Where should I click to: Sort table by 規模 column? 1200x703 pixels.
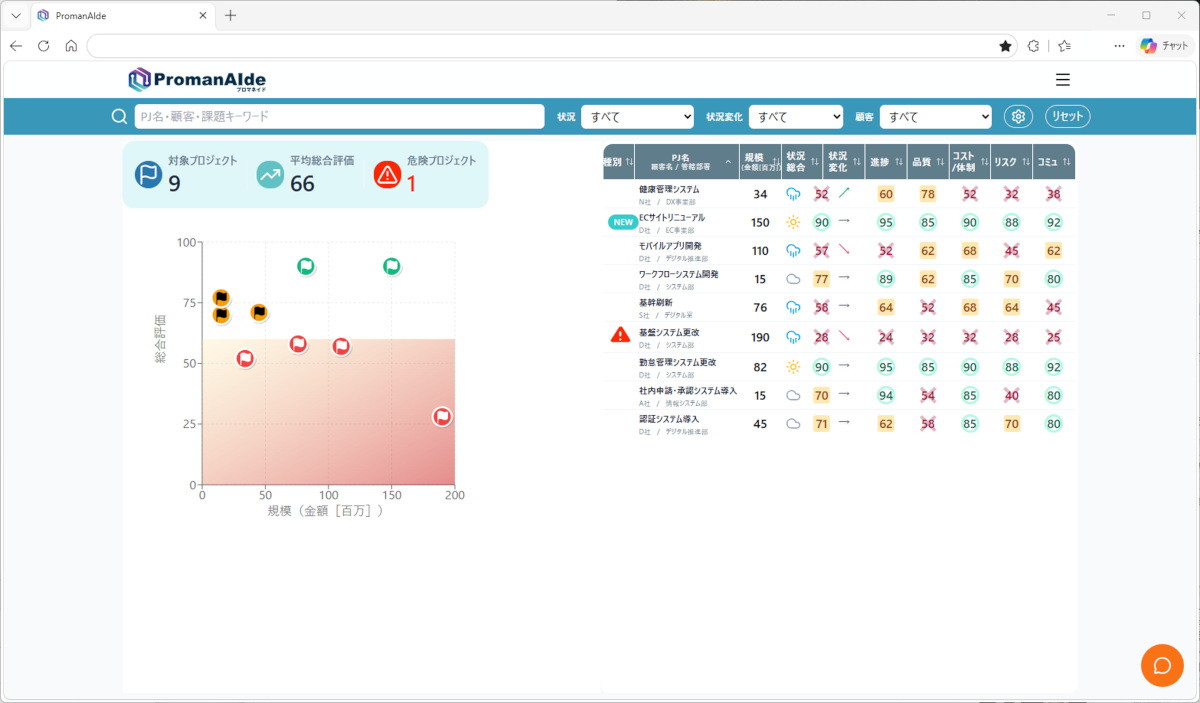(760, 162)
